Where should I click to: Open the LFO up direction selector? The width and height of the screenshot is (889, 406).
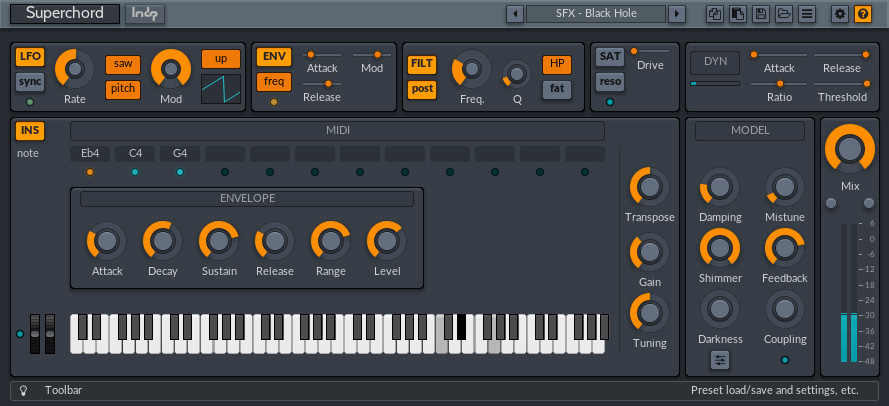[221, 59]
